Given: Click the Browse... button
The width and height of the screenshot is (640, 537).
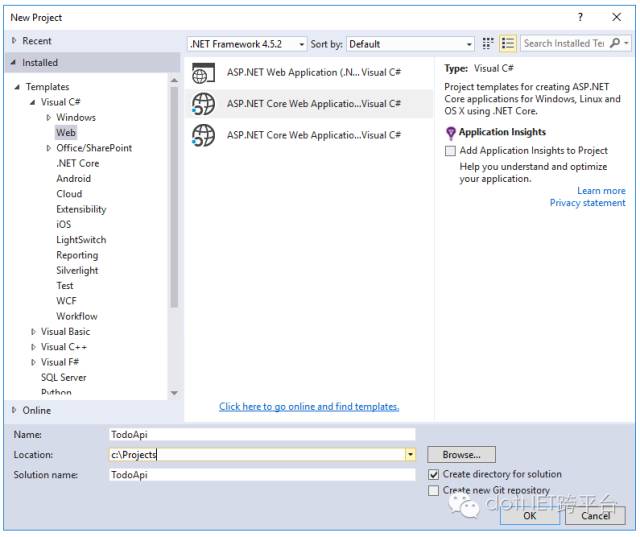Looking at the screenshot, I should pyautogui.click(x=461, y=454).
